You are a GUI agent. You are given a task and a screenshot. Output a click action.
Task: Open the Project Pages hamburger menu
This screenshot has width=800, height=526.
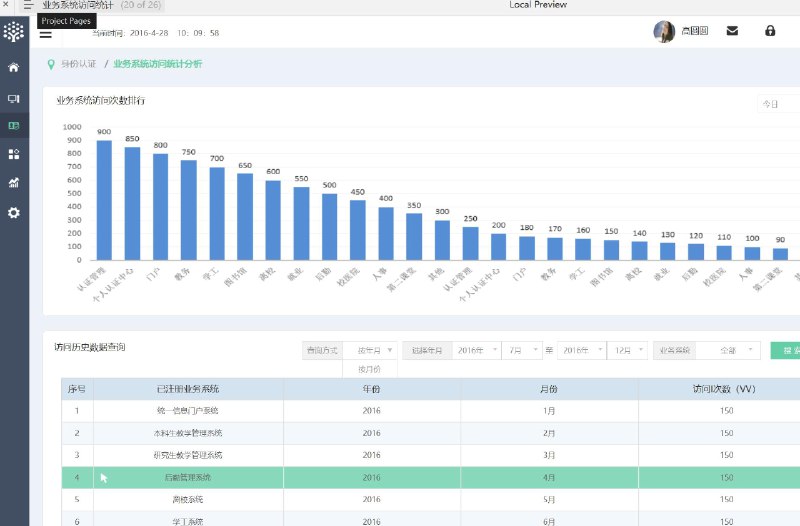(x=28, y=6)
